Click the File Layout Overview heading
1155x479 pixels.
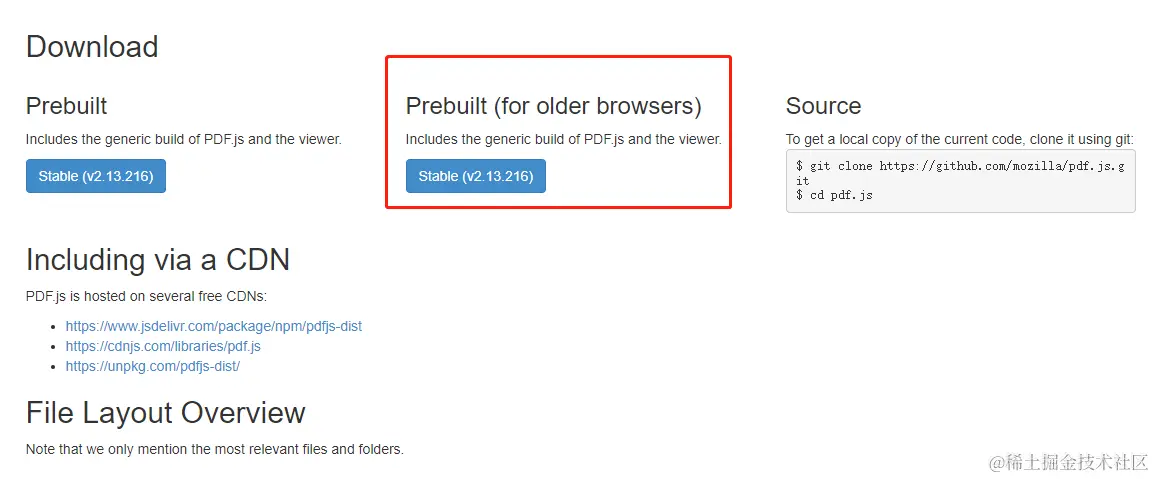pyautogui.click(x=165, y=413)
